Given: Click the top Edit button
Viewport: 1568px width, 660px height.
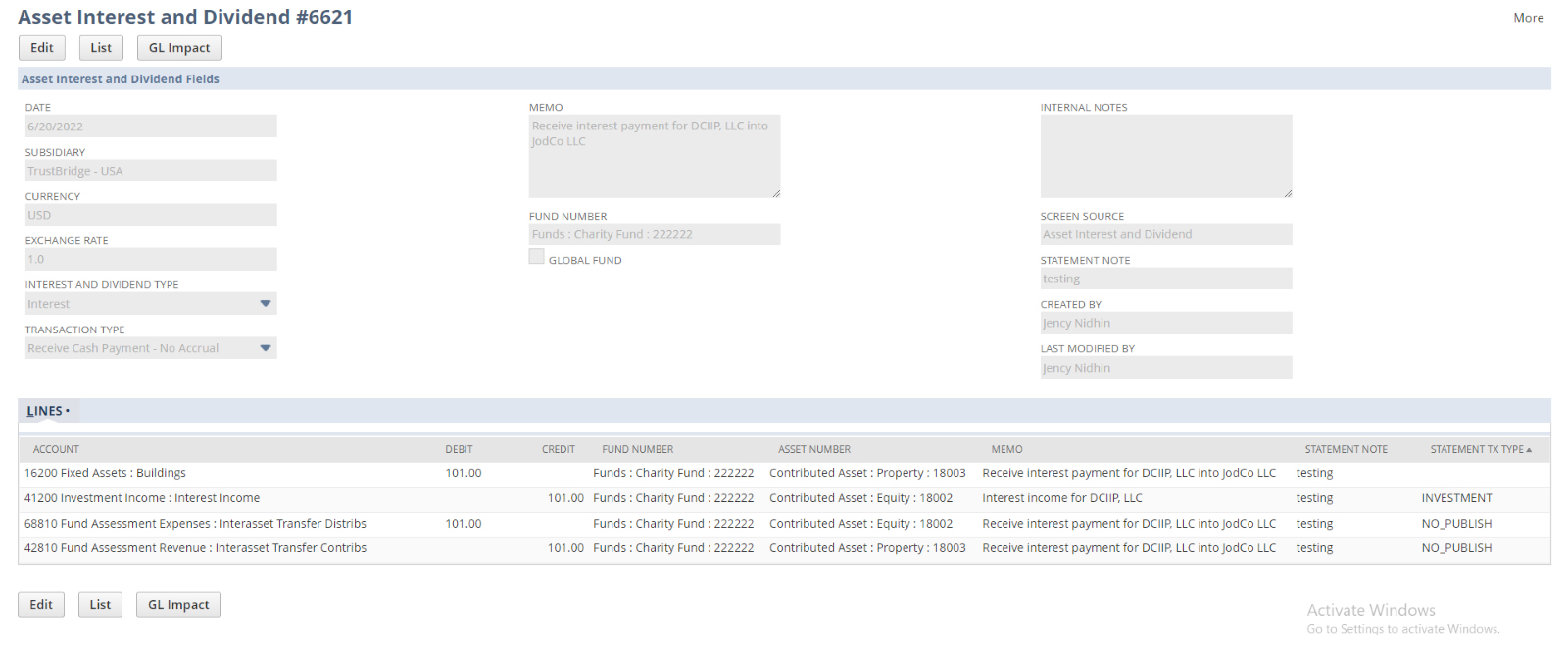Looking at the screenshot, I should (42, 48).
